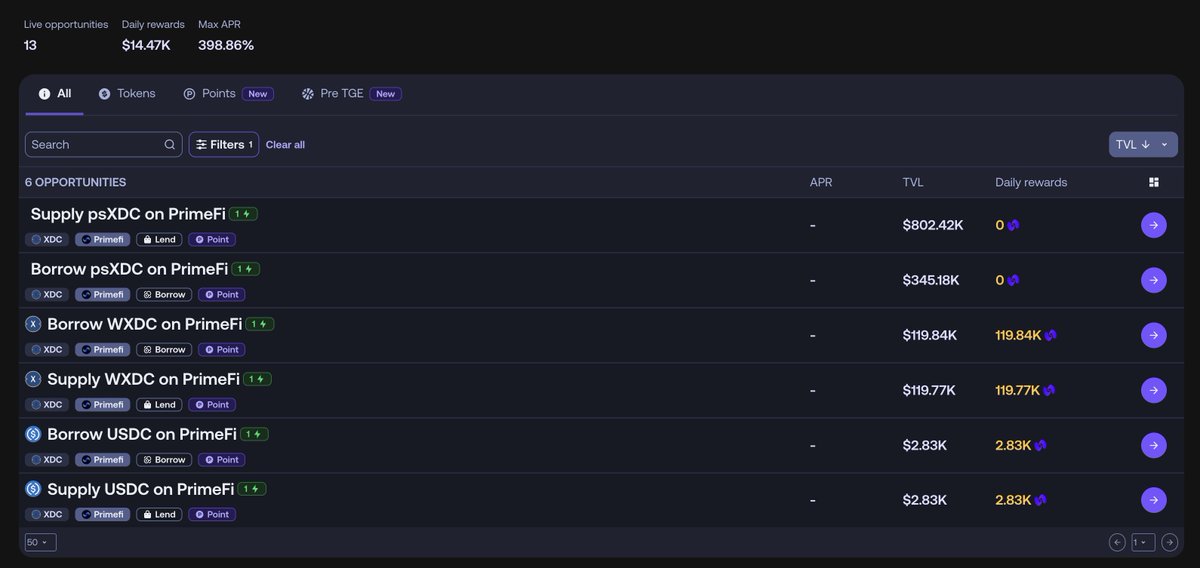This screenshot has width=1200, height=568.
Task: Open Supply psXDC on PrimeFi opportunity title
Action: coord(129,214)
